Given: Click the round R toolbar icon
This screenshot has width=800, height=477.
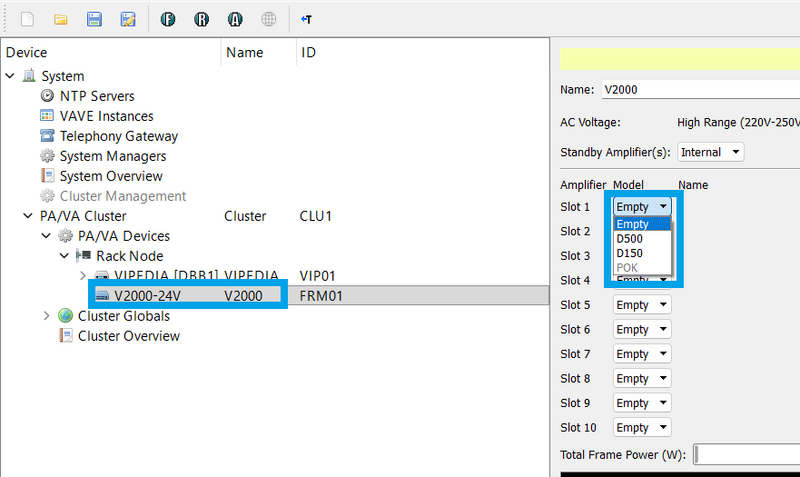Looking at the screenshot, I should coord(202,19).
